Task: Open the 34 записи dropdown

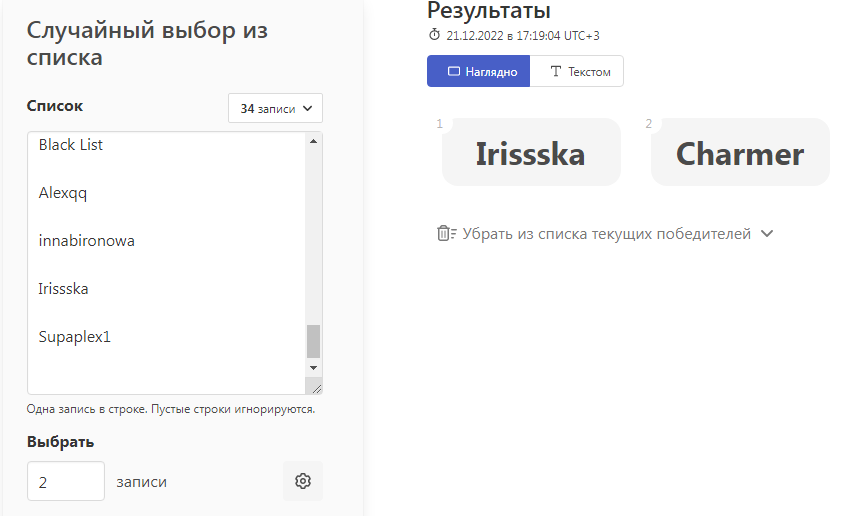Action: coord(275,108)
